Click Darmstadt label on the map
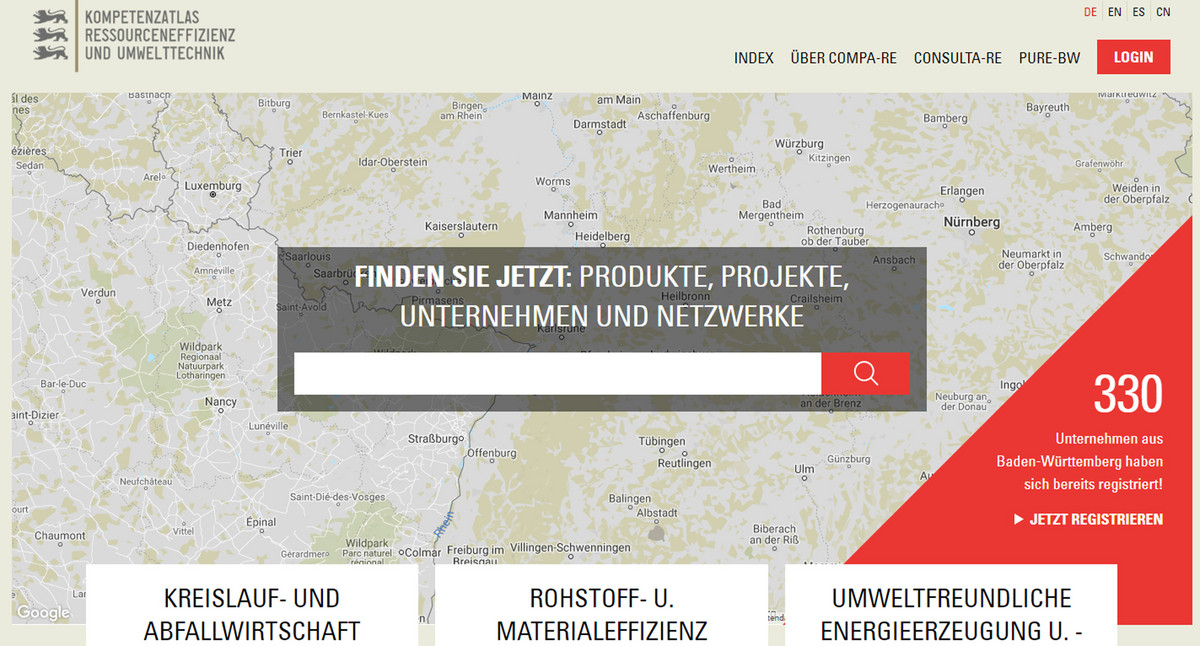This screenshot has height=646, width=1200. pyautogui.click(x=600, y=124)
